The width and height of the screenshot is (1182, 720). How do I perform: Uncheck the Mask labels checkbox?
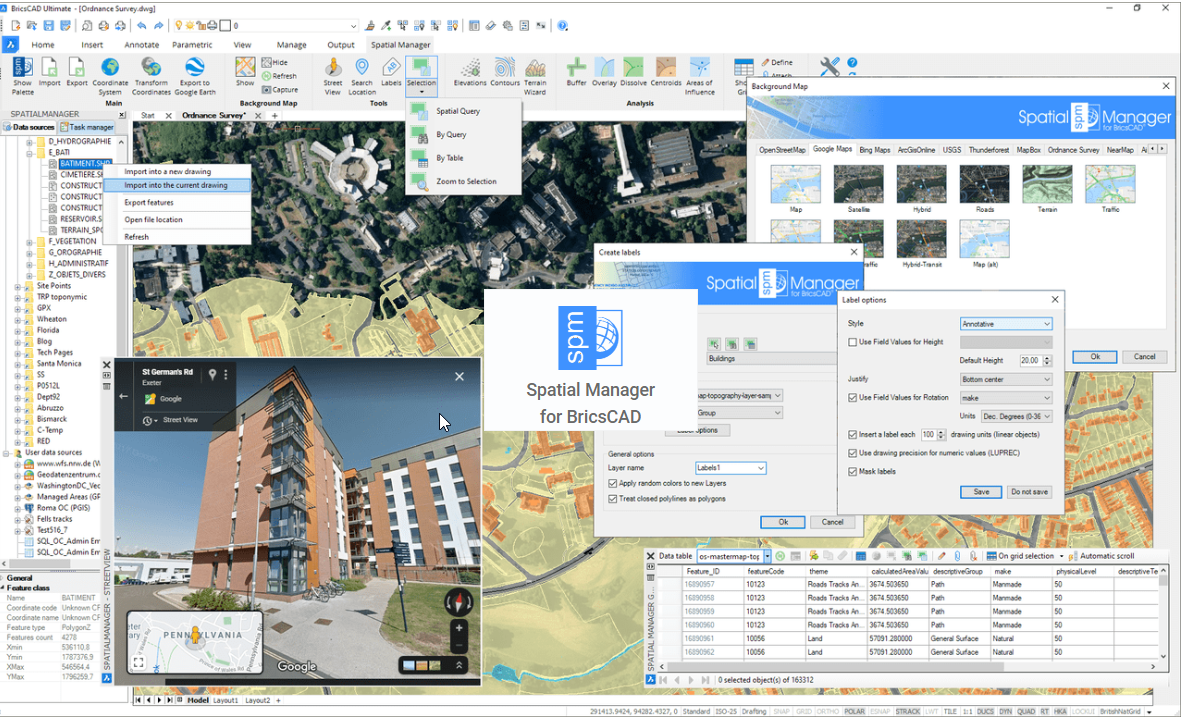tap(853, 471)
